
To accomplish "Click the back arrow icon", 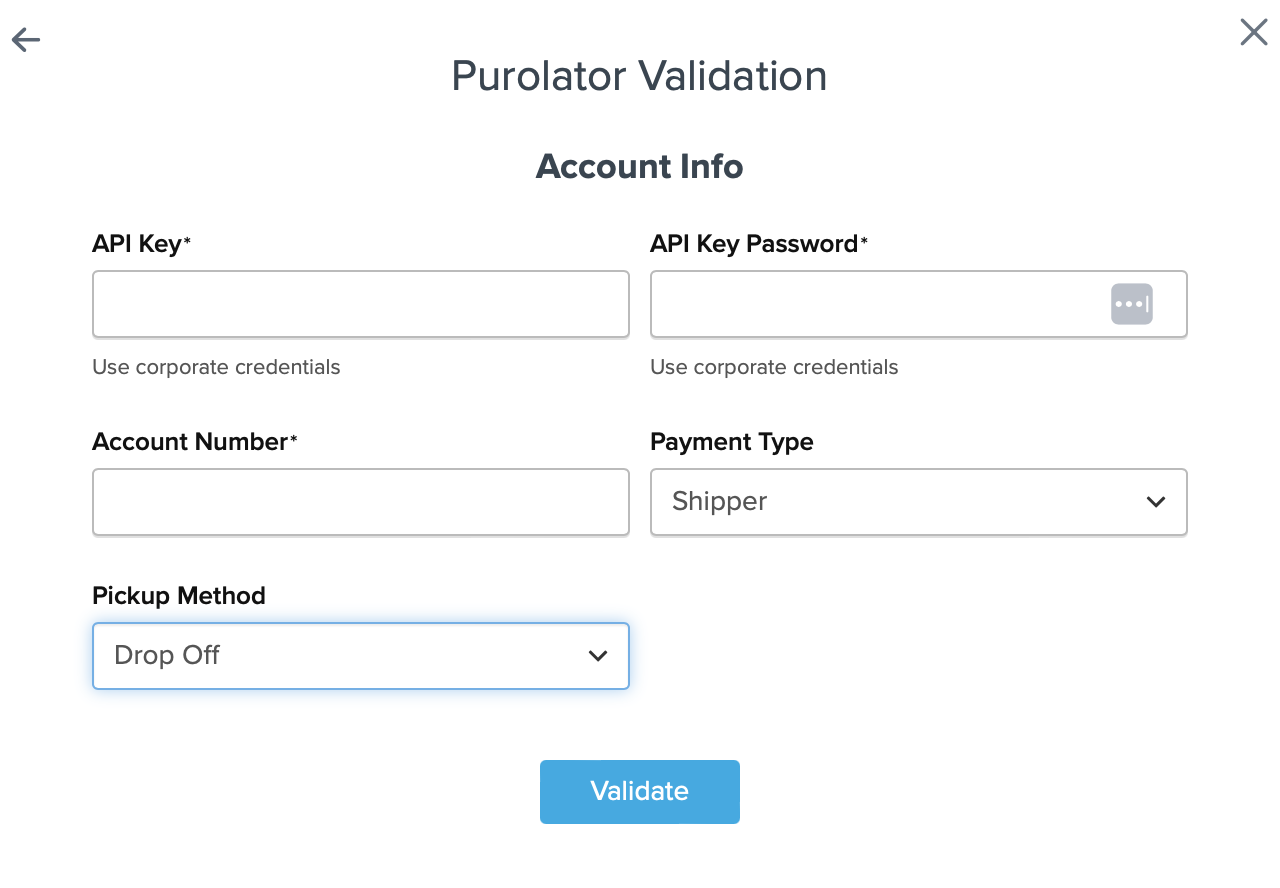I will [26, 40].
